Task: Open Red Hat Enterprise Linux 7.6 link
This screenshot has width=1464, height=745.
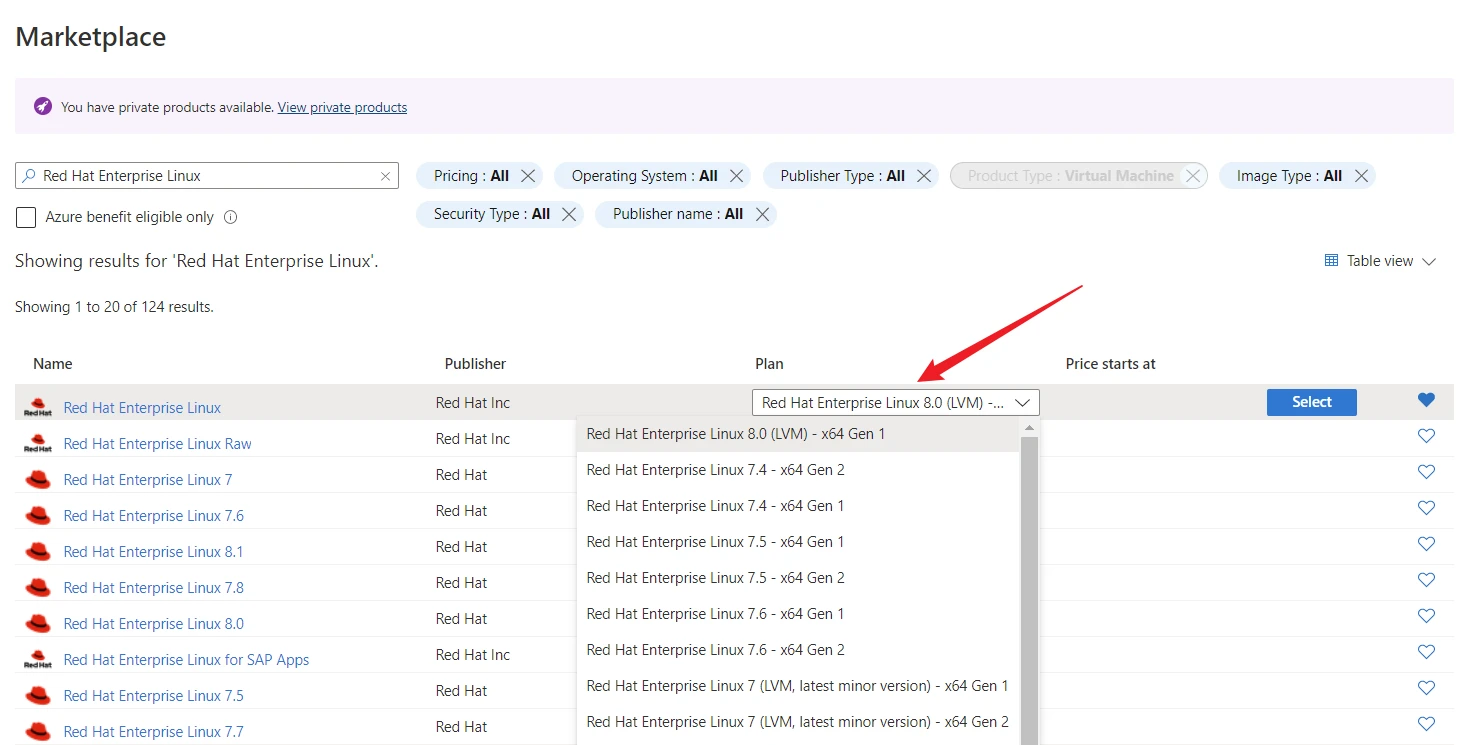Action: (154, 516)
